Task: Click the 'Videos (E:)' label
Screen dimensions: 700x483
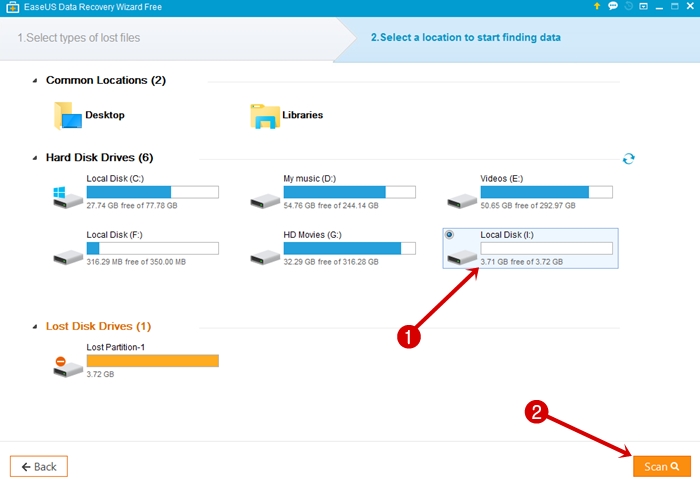Action: (502, 179)
